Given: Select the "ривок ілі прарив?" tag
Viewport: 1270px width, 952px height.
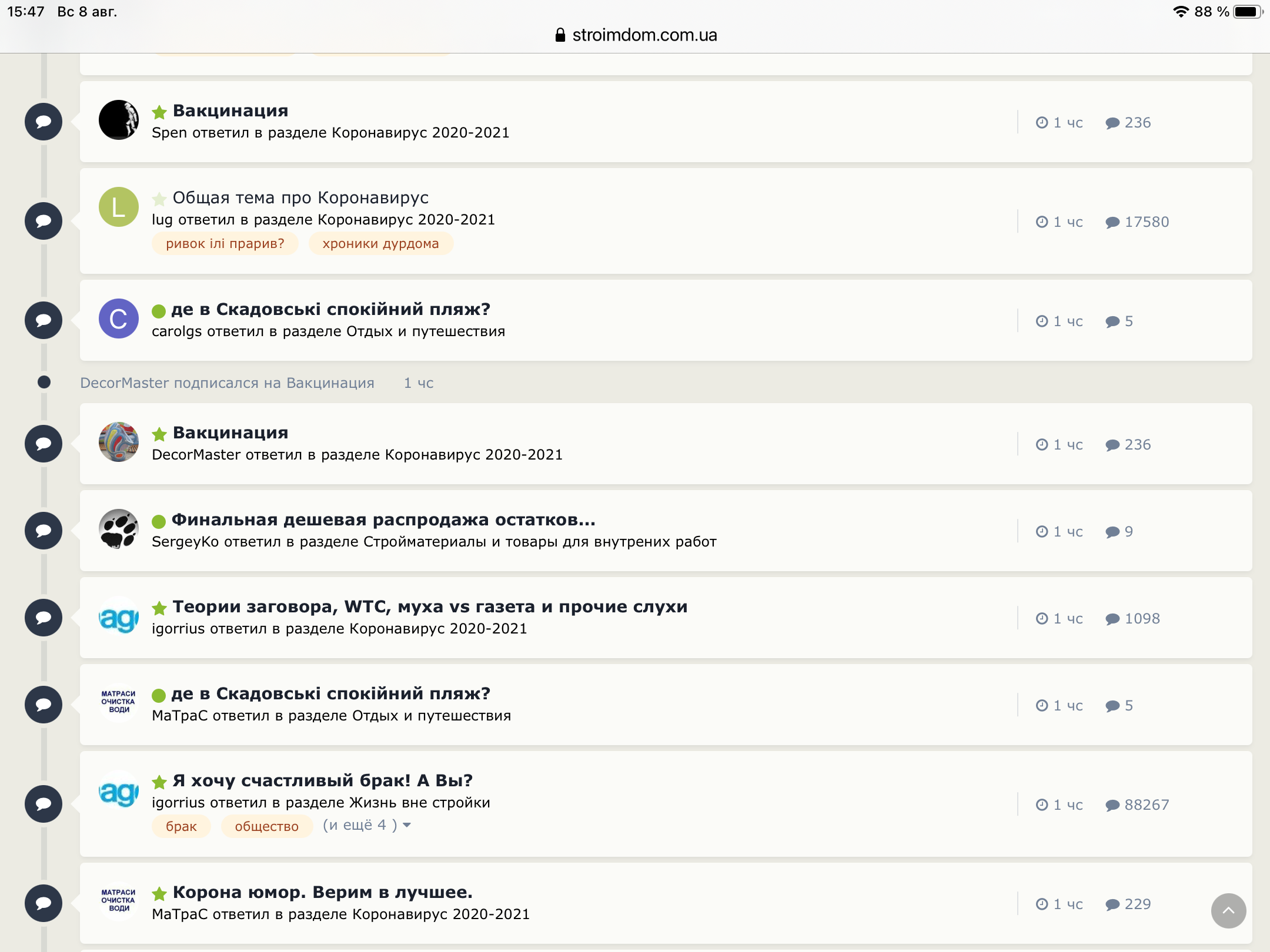Looking at the screenshot, I should tap(225, 243).
